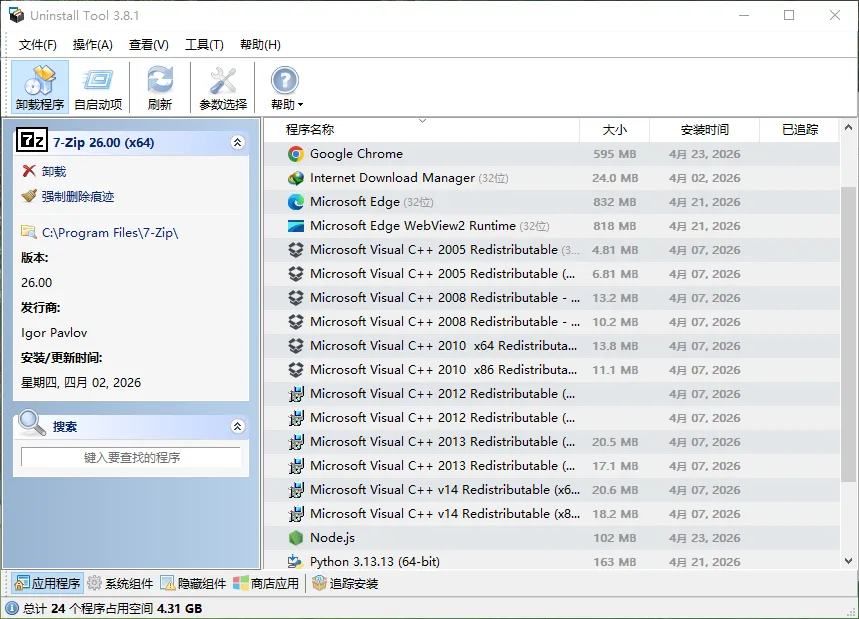Click the program list scroll up arrow
859x619 pixels.
848,127
